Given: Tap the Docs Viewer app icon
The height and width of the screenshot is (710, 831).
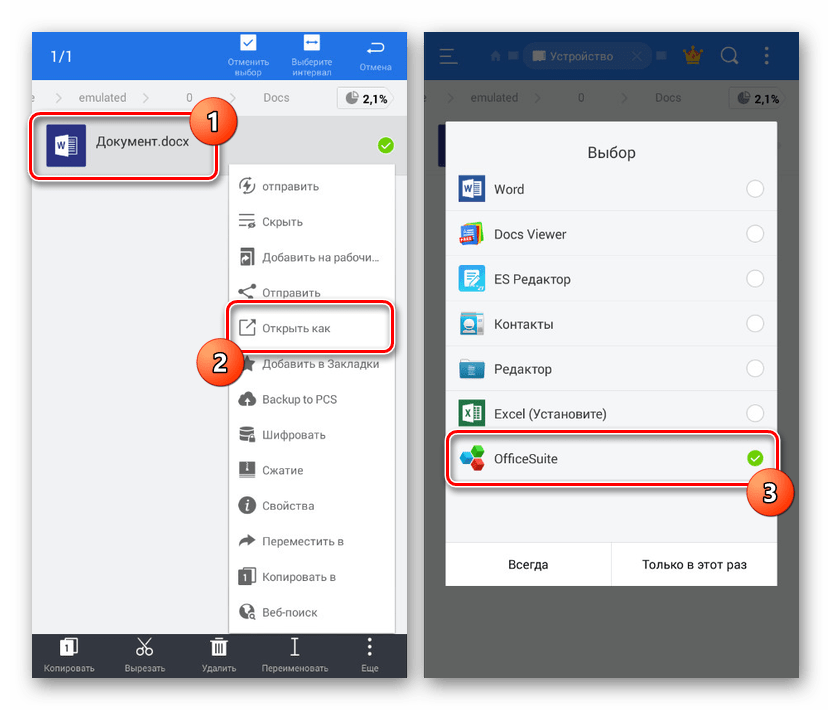Looking at the screenshot, I should (x=472, y=234).
